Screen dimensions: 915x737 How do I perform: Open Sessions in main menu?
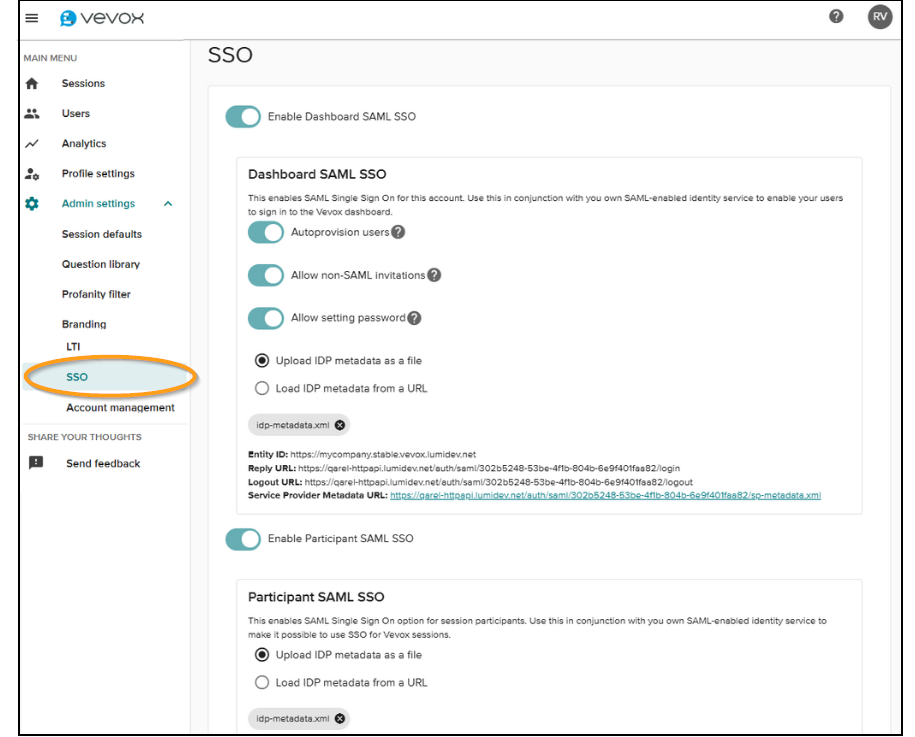83,83
